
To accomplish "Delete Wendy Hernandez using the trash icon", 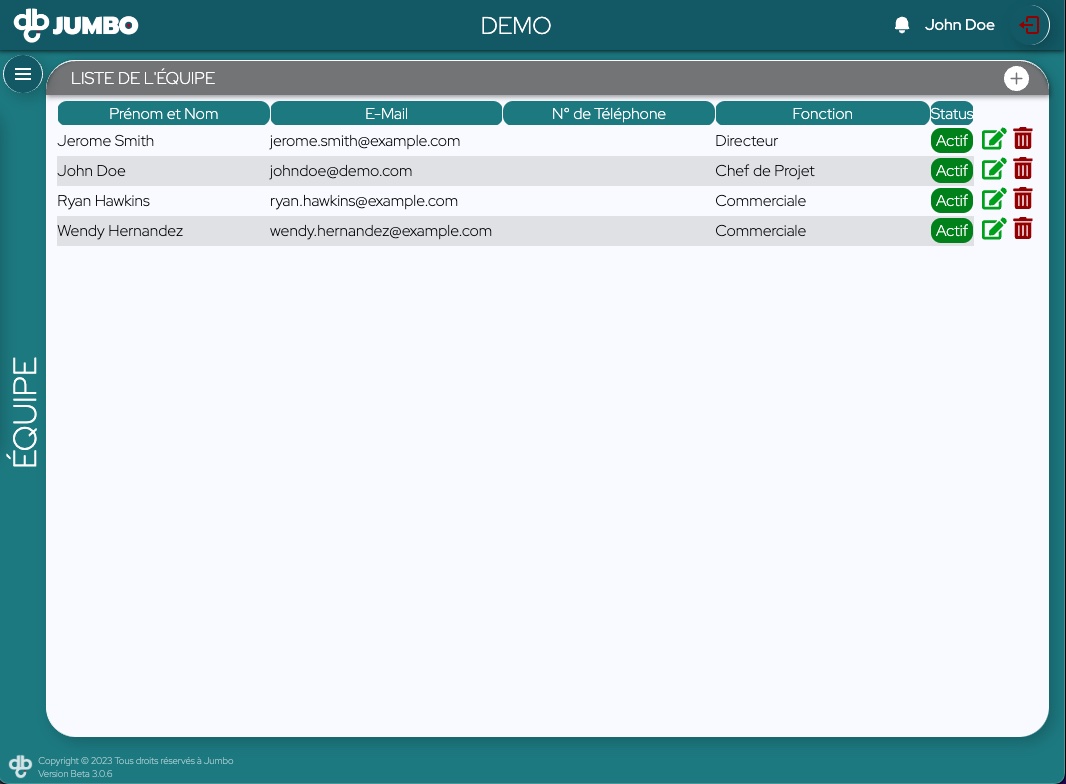I will pos(1022,229).
